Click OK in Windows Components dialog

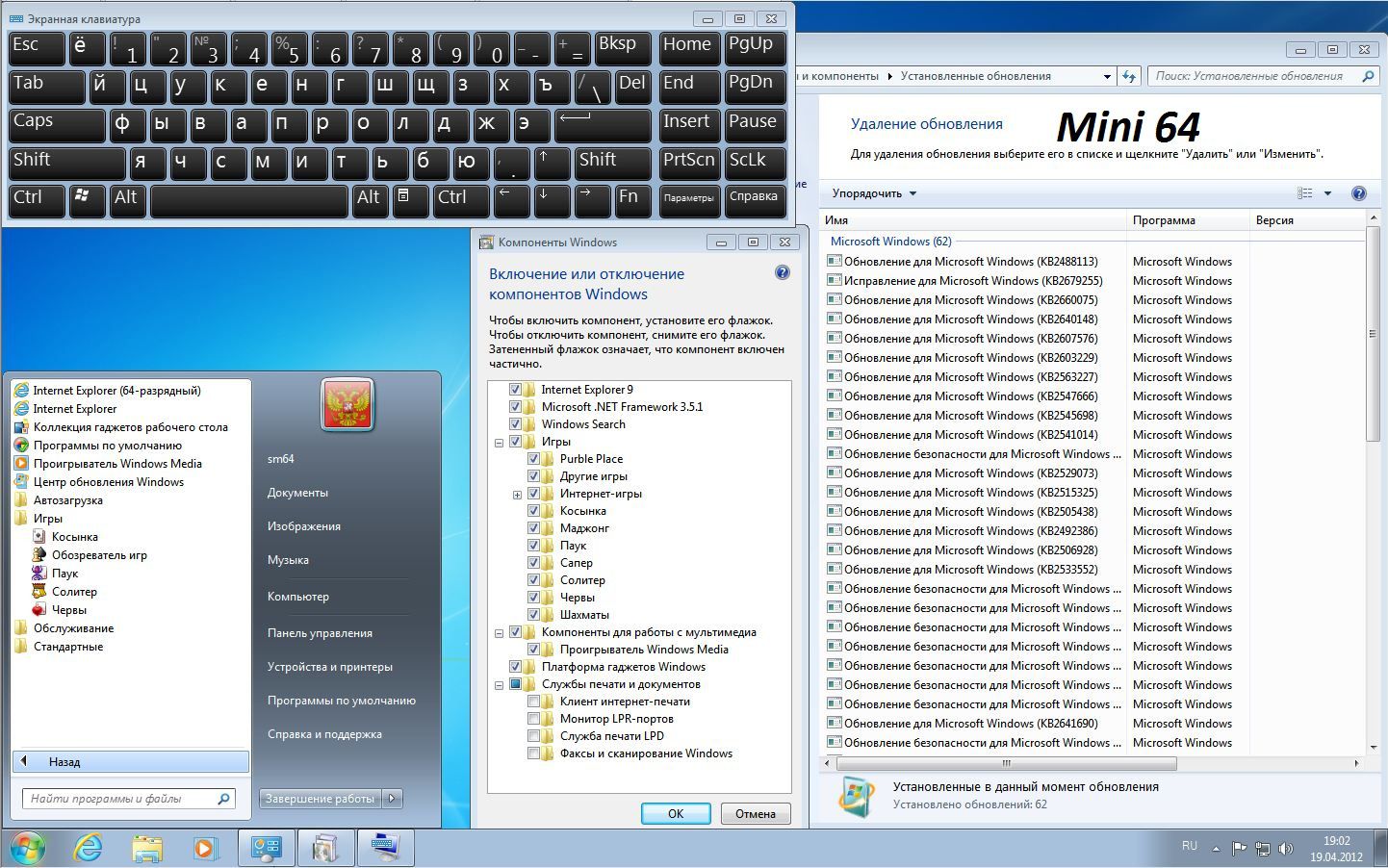pyautogui.click(x=676, y=813)
